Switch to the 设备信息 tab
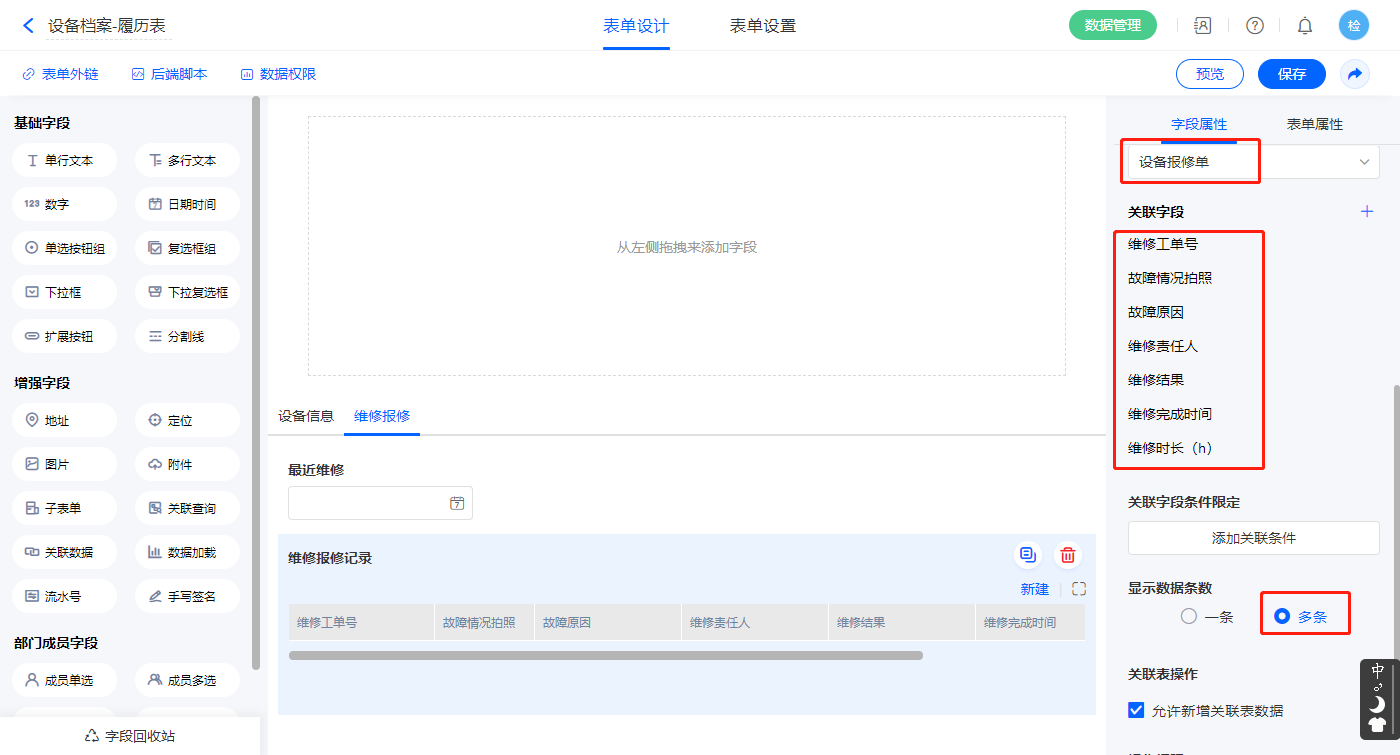The width and height of the screenshot is (1400, 755). click(306, 416)
